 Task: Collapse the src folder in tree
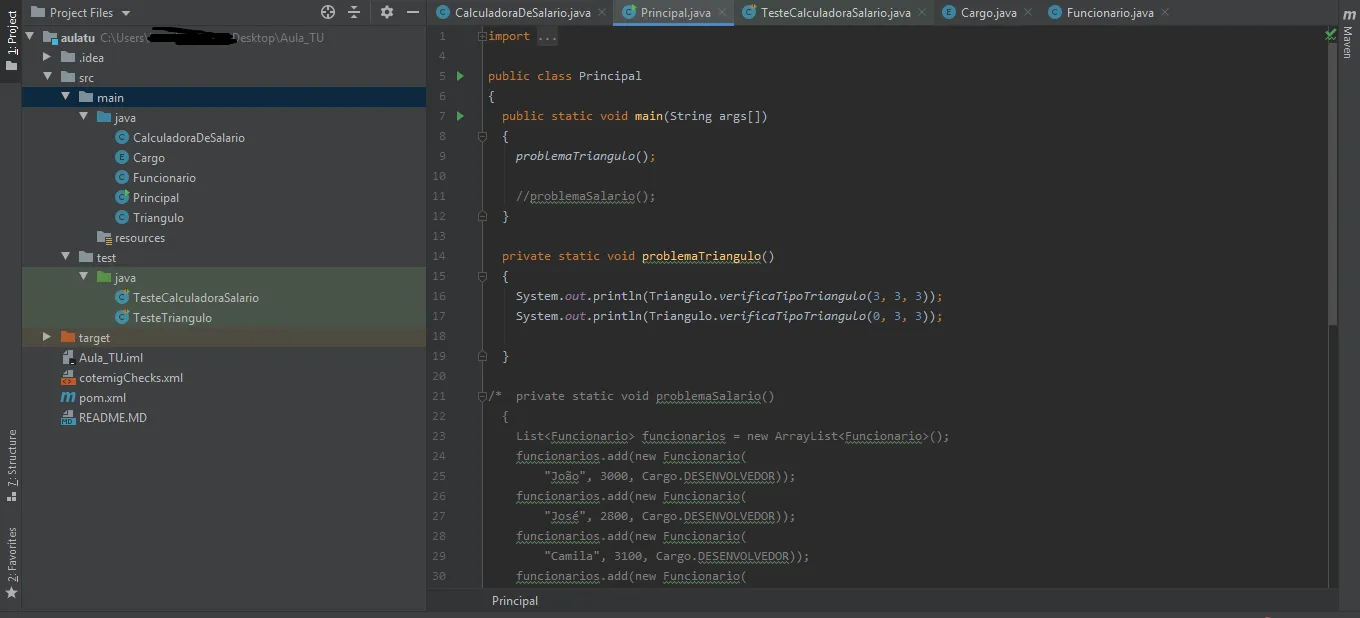click(47, 77)
